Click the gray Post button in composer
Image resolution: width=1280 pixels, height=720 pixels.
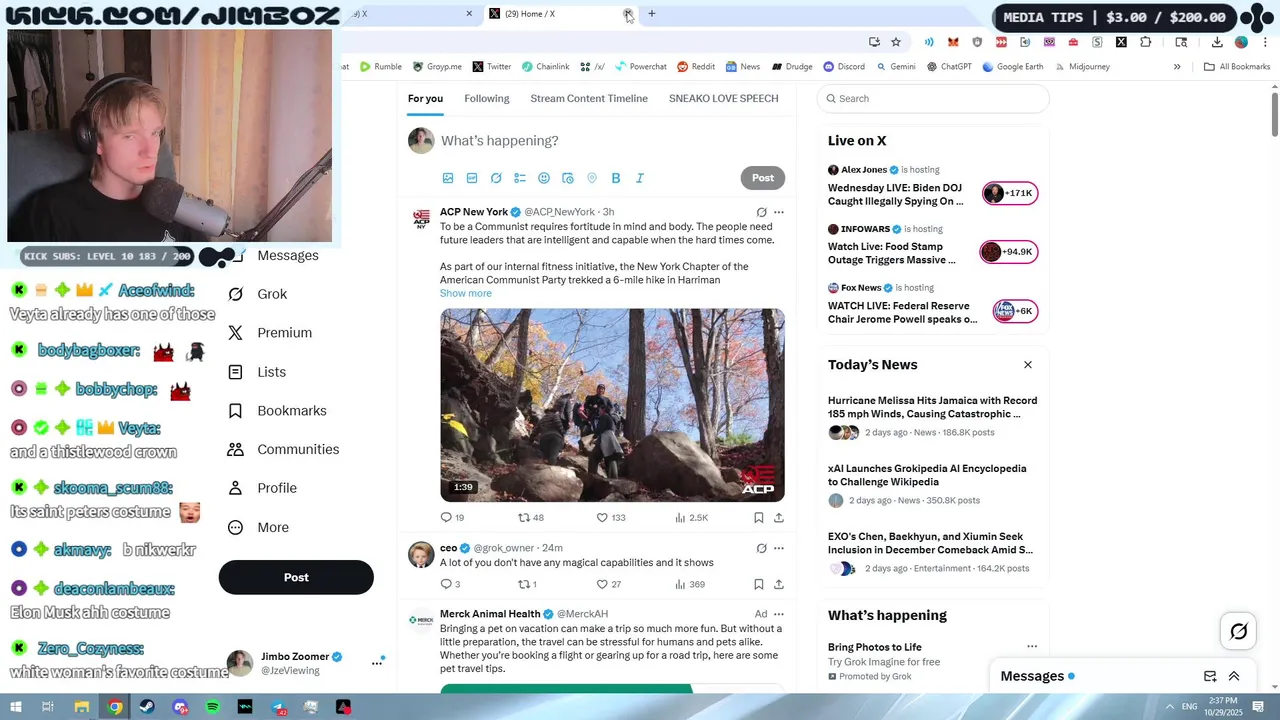click(x=763, y=178)
